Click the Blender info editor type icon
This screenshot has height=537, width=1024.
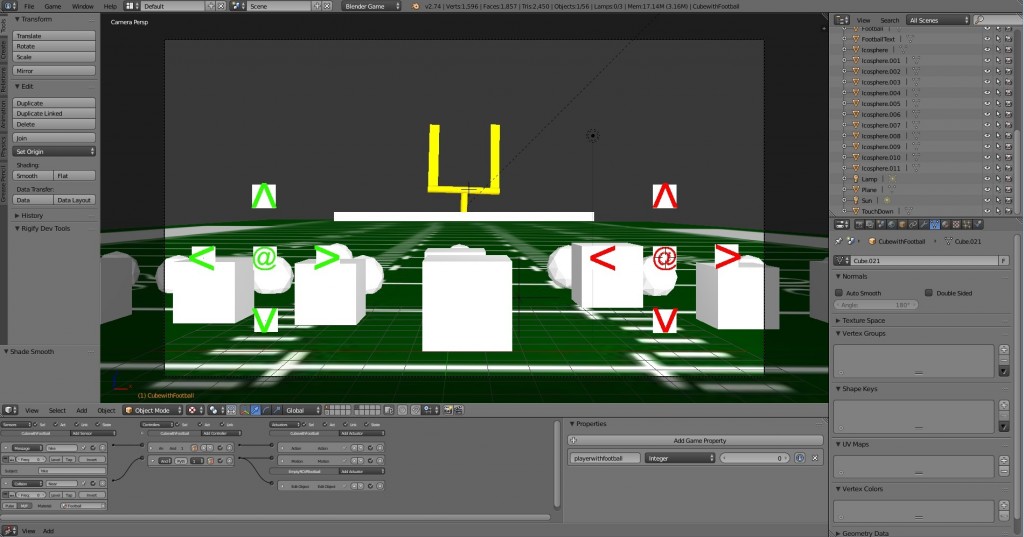[9, 6]
